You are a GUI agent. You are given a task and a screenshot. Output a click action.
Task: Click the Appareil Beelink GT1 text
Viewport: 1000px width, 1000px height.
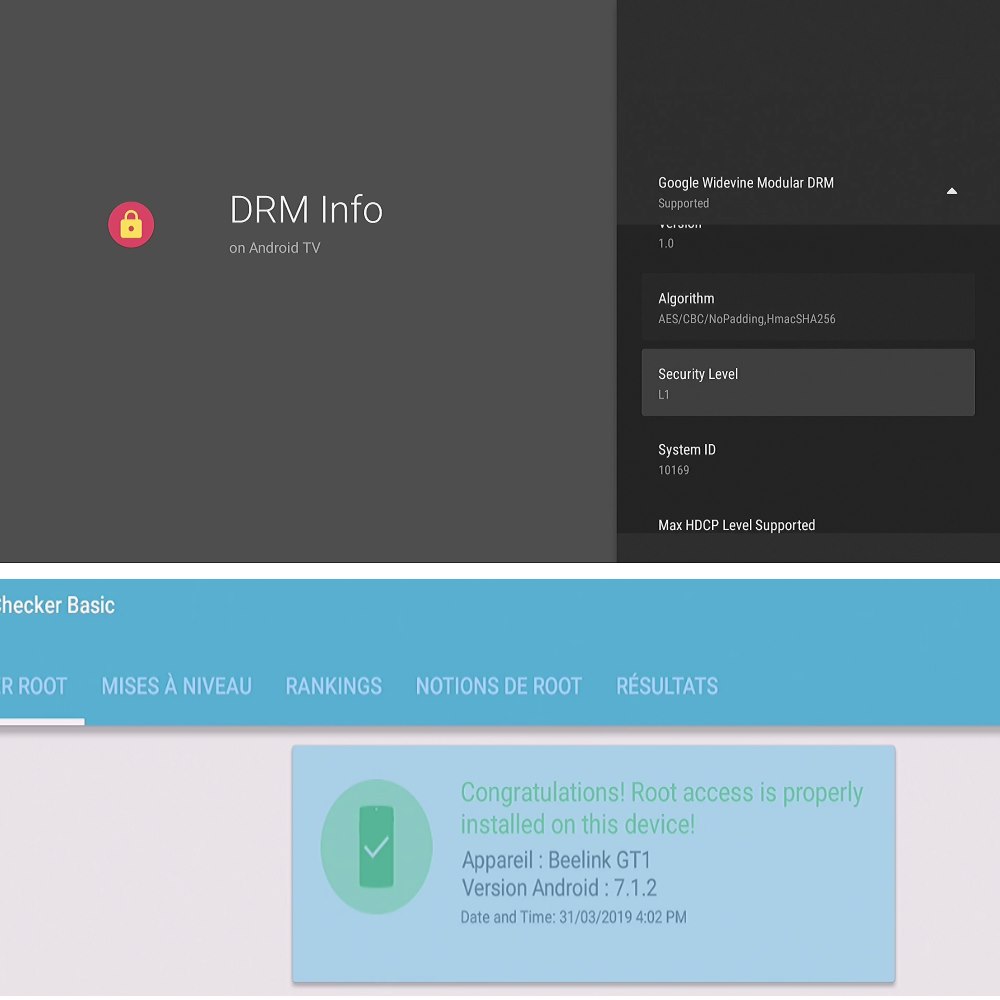[556, 860]
